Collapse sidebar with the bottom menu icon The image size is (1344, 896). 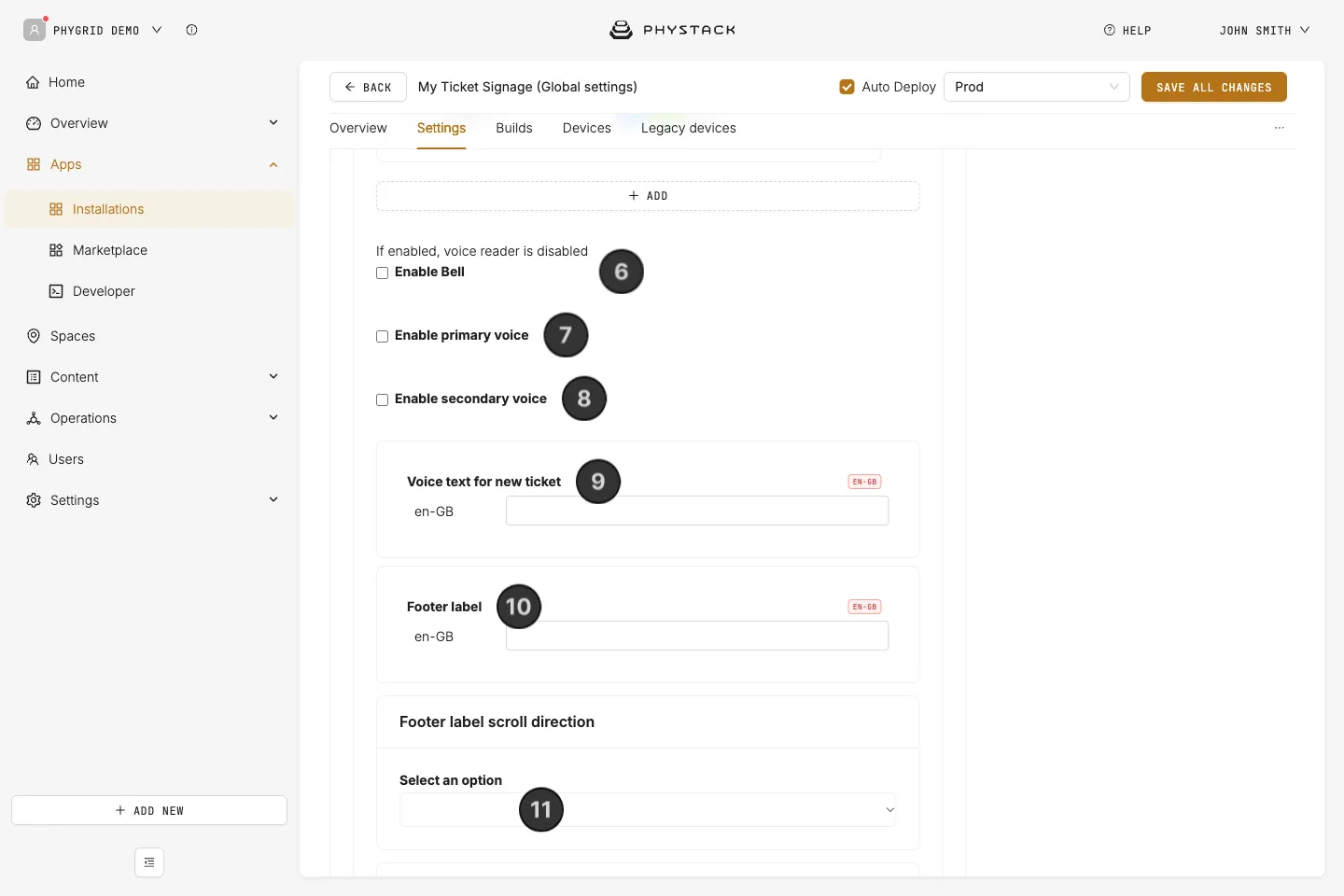tap(149, 862)
